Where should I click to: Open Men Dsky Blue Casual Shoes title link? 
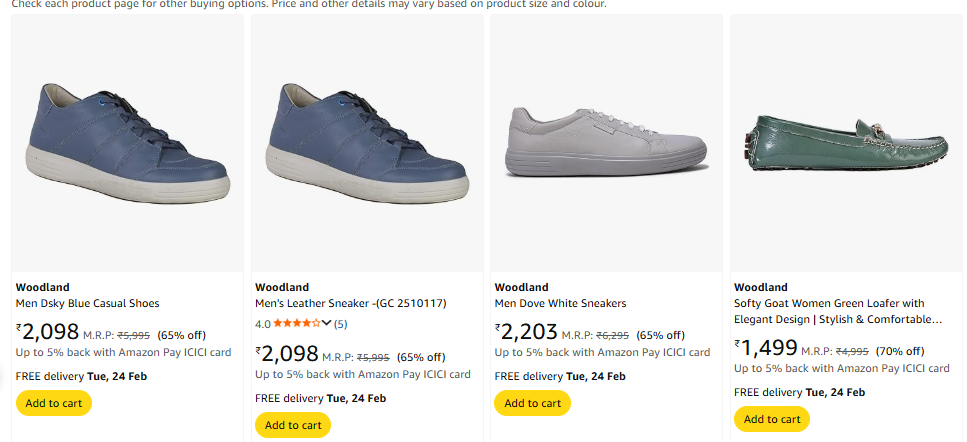88,303
